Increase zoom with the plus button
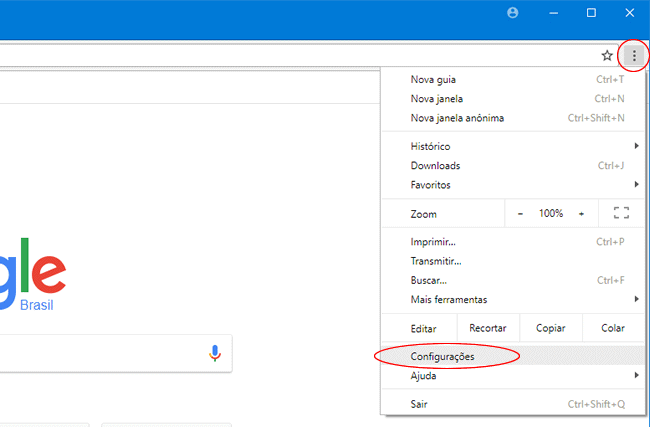This screenshot has height=427, width=650. pos(581,213)
